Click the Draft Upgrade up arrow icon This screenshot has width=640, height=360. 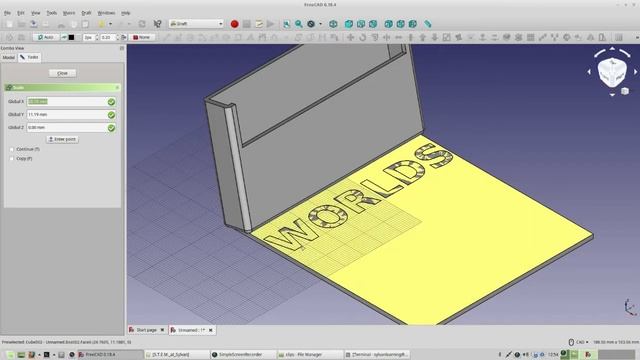point(422,37)
